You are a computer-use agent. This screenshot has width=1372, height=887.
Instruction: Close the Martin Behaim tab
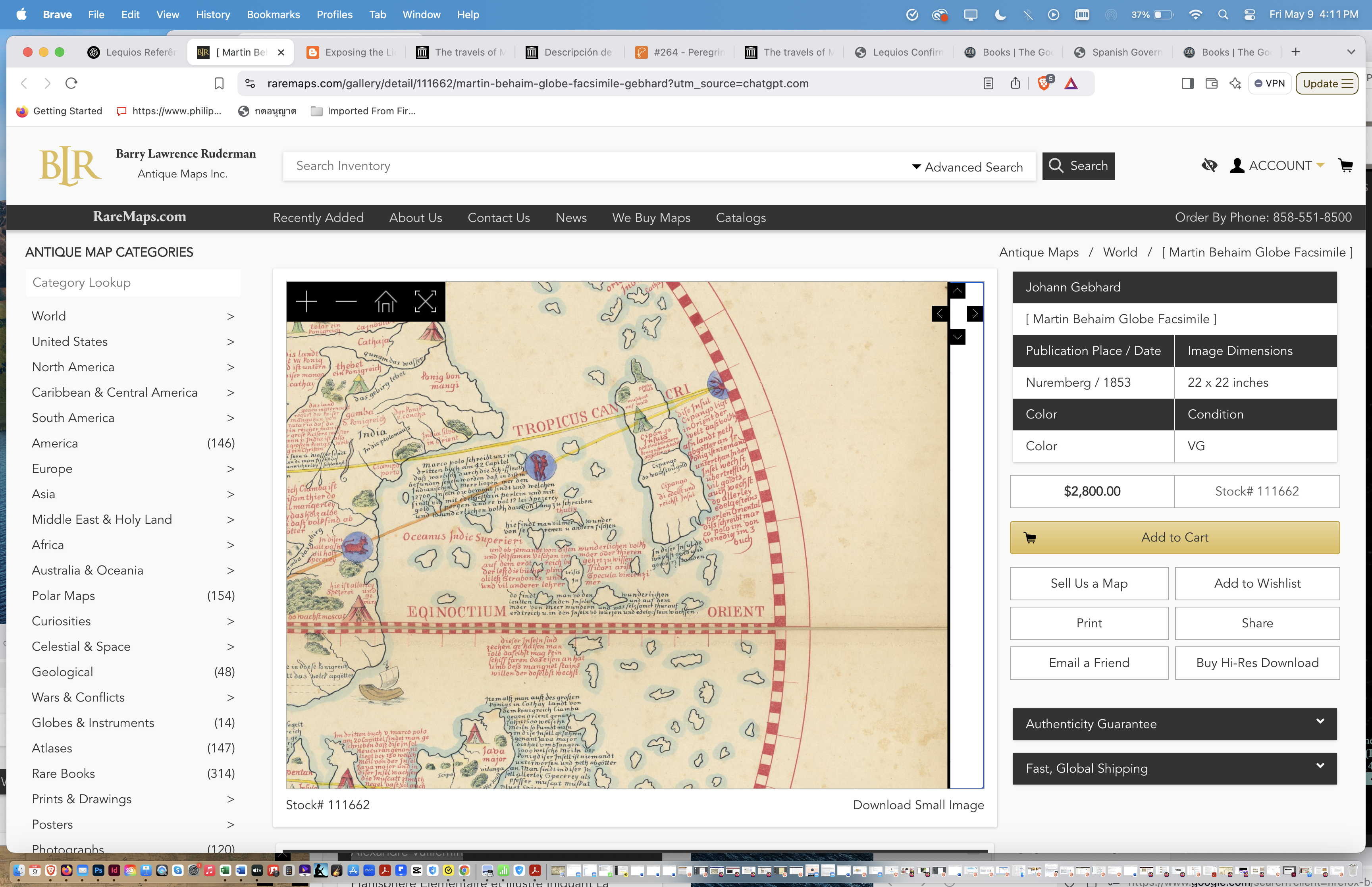281,52
